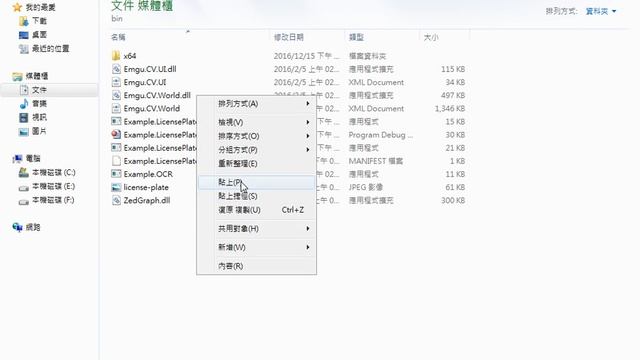Choose 貼上(P) in the context menu

[x=256, y=182]
